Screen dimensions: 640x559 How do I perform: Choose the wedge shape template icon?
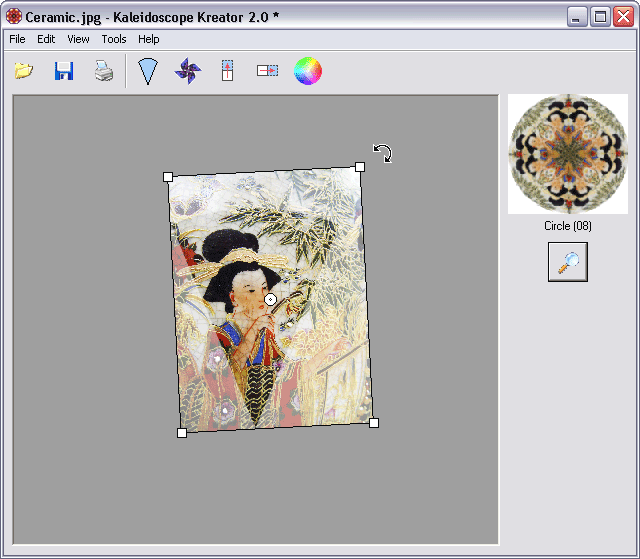pos(148,71)
